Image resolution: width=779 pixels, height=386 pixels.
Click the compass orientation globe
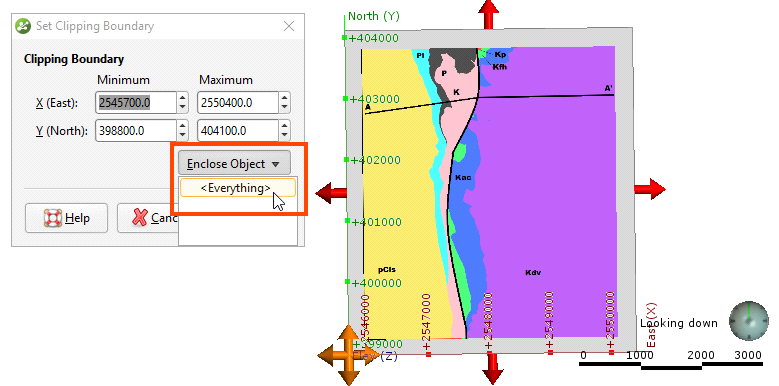click(x=748, y=321)
